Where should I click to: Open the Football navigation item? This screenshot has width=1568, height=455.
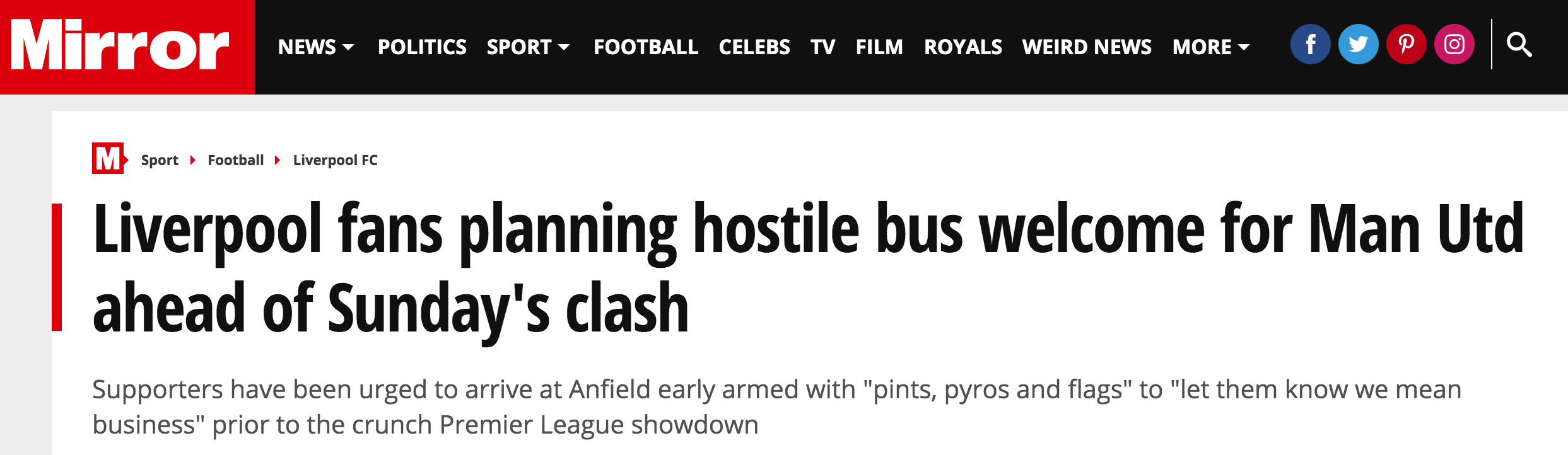pyautogui.click(x=646, y=47)
